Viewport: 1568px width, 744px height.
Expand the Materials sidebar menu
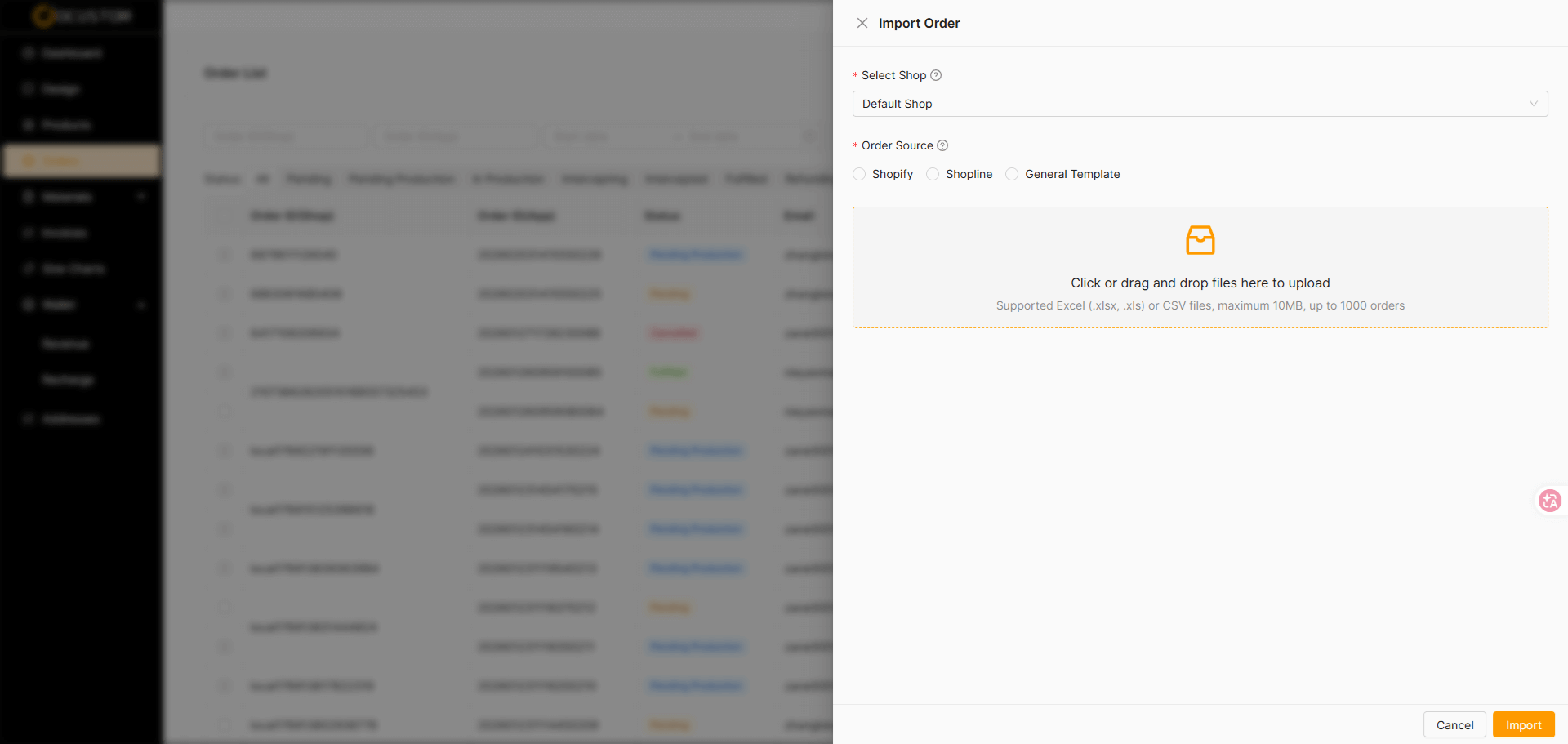(141, 197)
